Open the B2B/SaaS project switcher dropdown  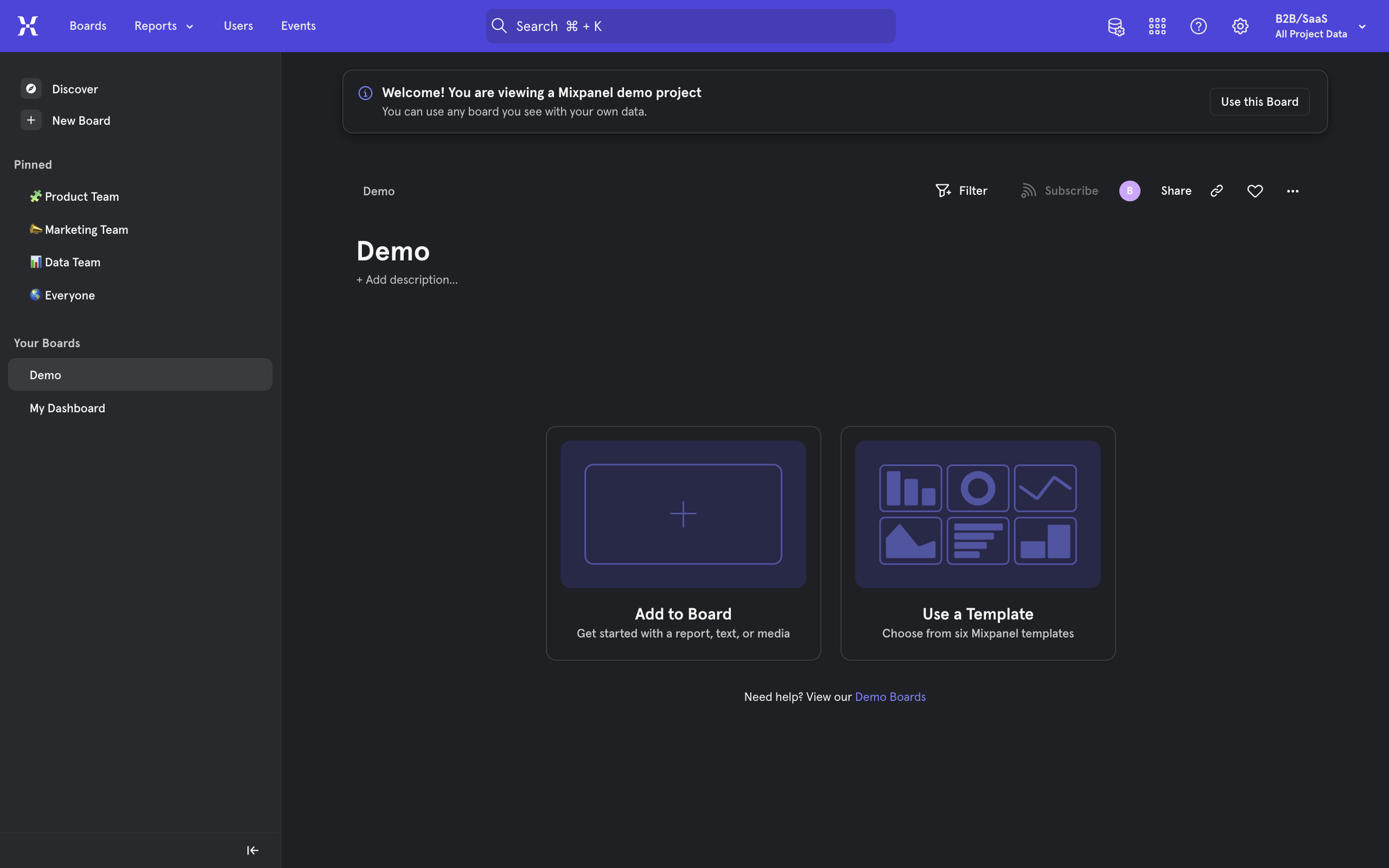coord(1320,26)
